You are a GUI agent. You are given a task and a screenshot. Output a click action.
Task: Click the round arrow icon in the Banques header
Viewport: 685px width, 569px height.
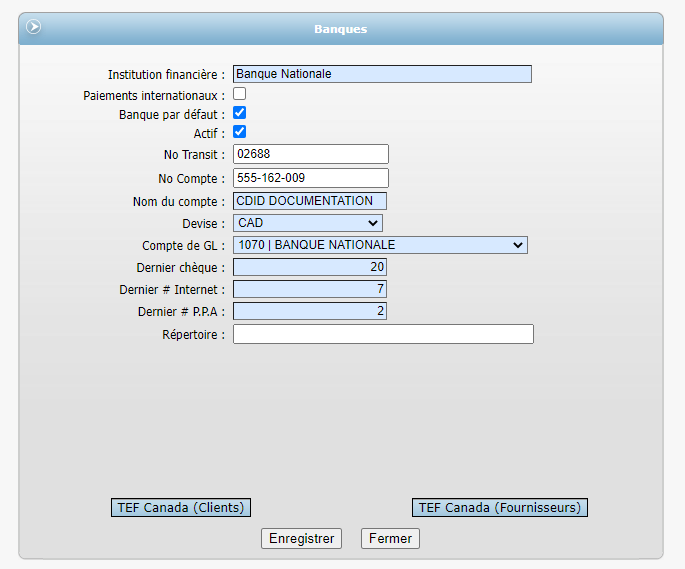coord(34,28)
